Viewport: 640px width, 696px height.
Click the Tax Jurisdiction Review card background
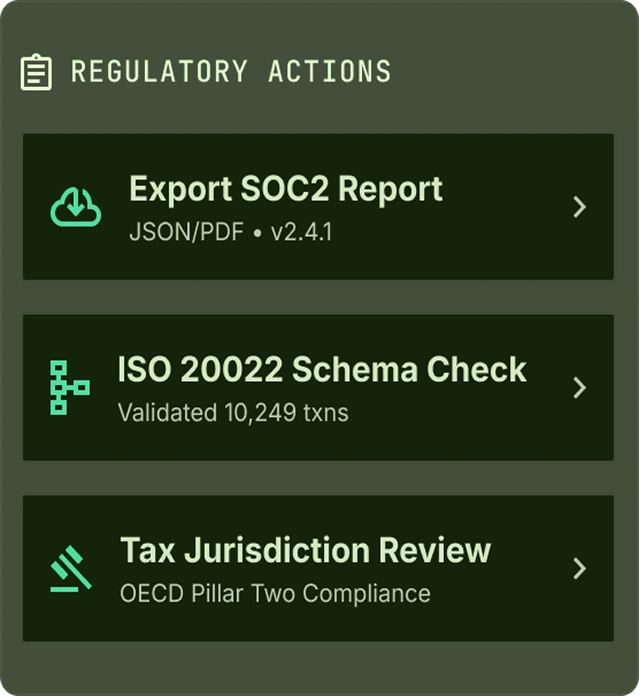[x=318, y=569]
